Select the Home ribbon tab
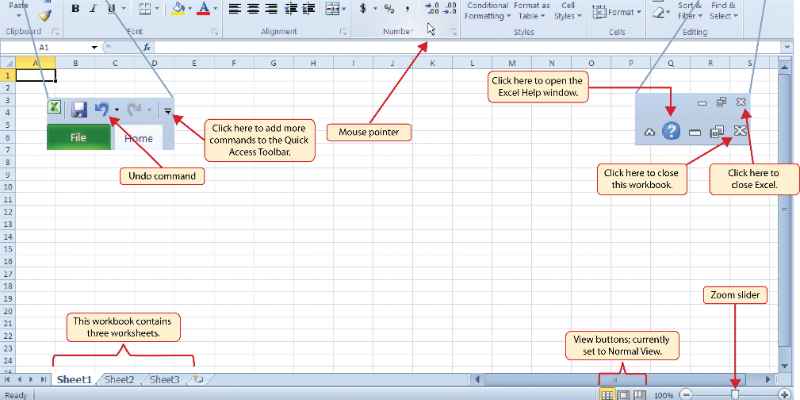800x400 pixels. pos(139,138)
